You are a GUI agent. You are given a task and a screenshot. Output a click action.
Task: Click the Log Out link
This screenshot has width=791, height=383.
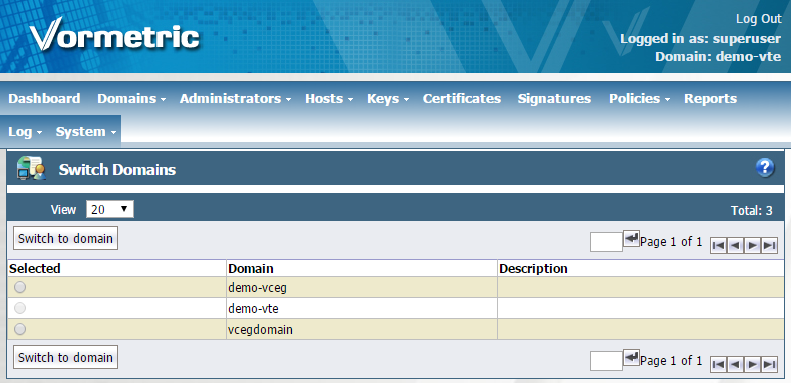(758, 19)
